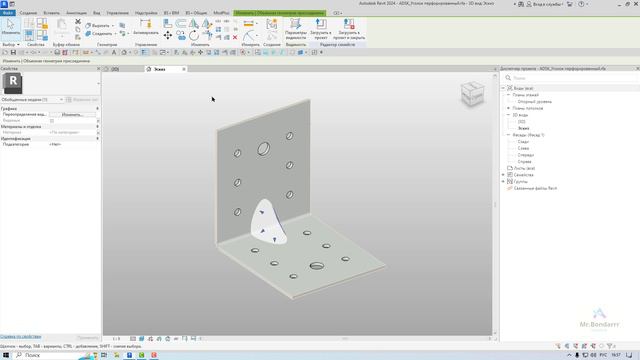Screen dimensions: 640x360
Task: Open the Вырезать cut geometry dropdown
Action: (x=113, y=25)
